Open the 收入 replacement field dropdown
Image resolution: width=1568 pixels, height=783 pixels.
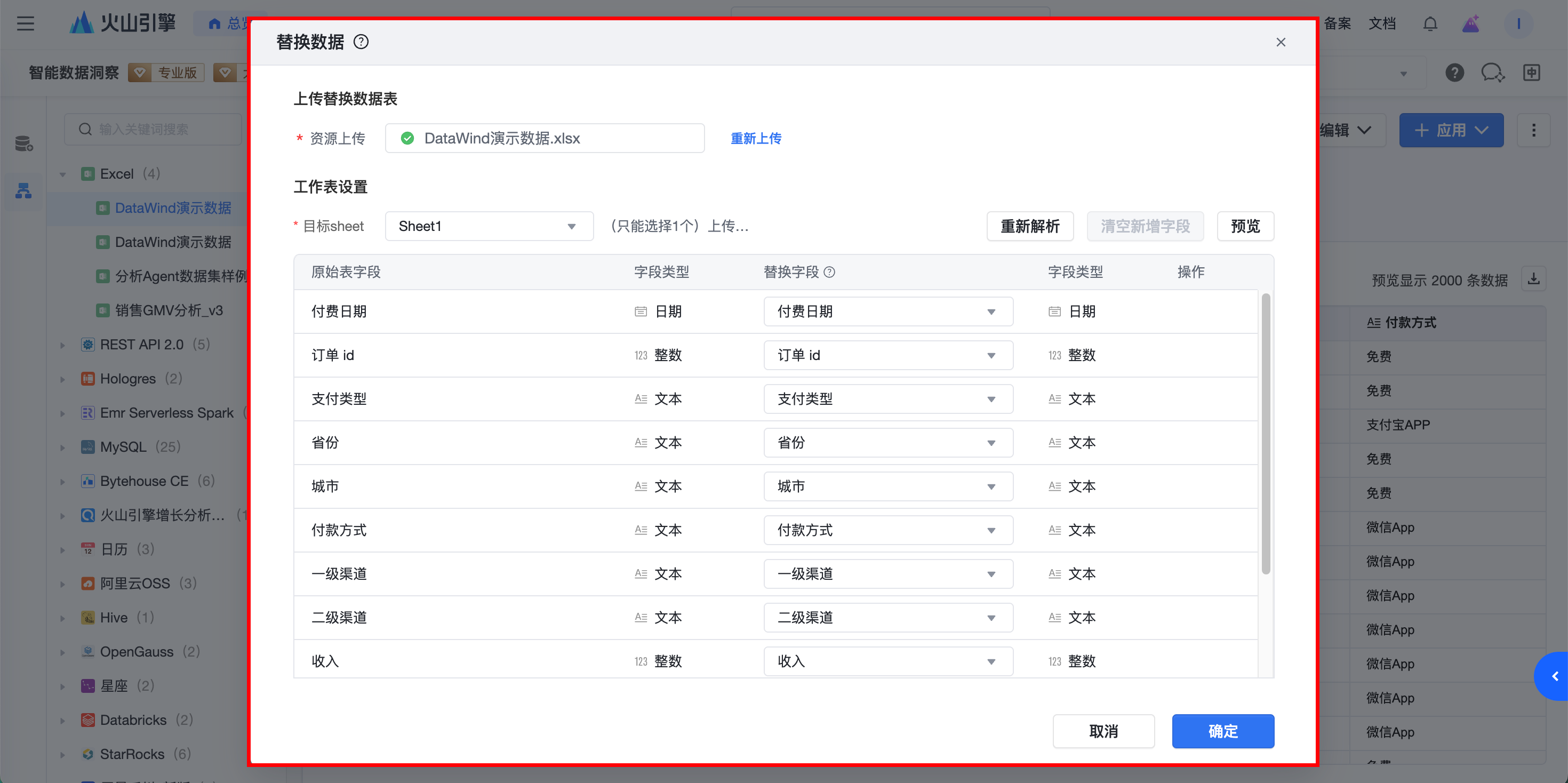coord(887,661)
